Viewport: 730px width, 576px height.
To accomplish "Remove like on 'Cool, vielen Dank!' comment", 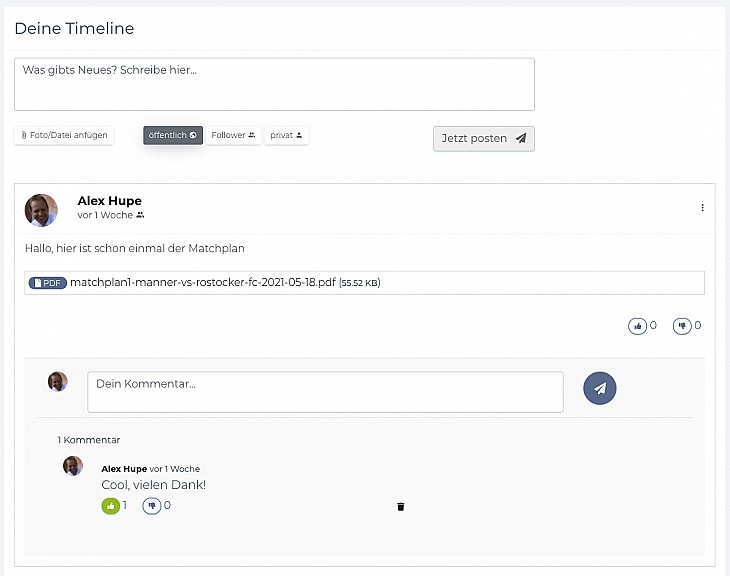I will (x=110, y=506).
